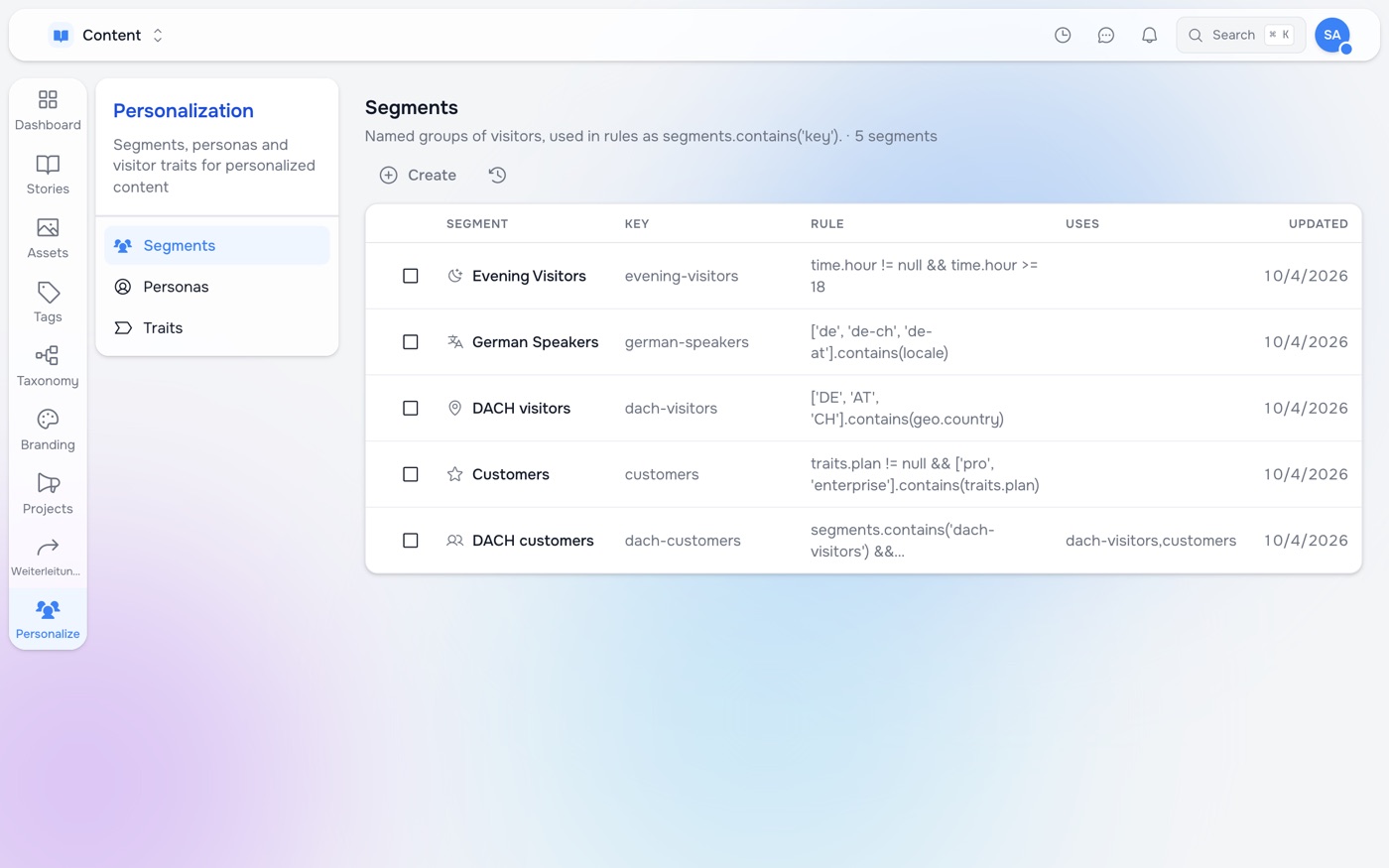Open the Taxonomy tree icon
The width and height of the screenshot is (1389, 868).
(48, 355)
